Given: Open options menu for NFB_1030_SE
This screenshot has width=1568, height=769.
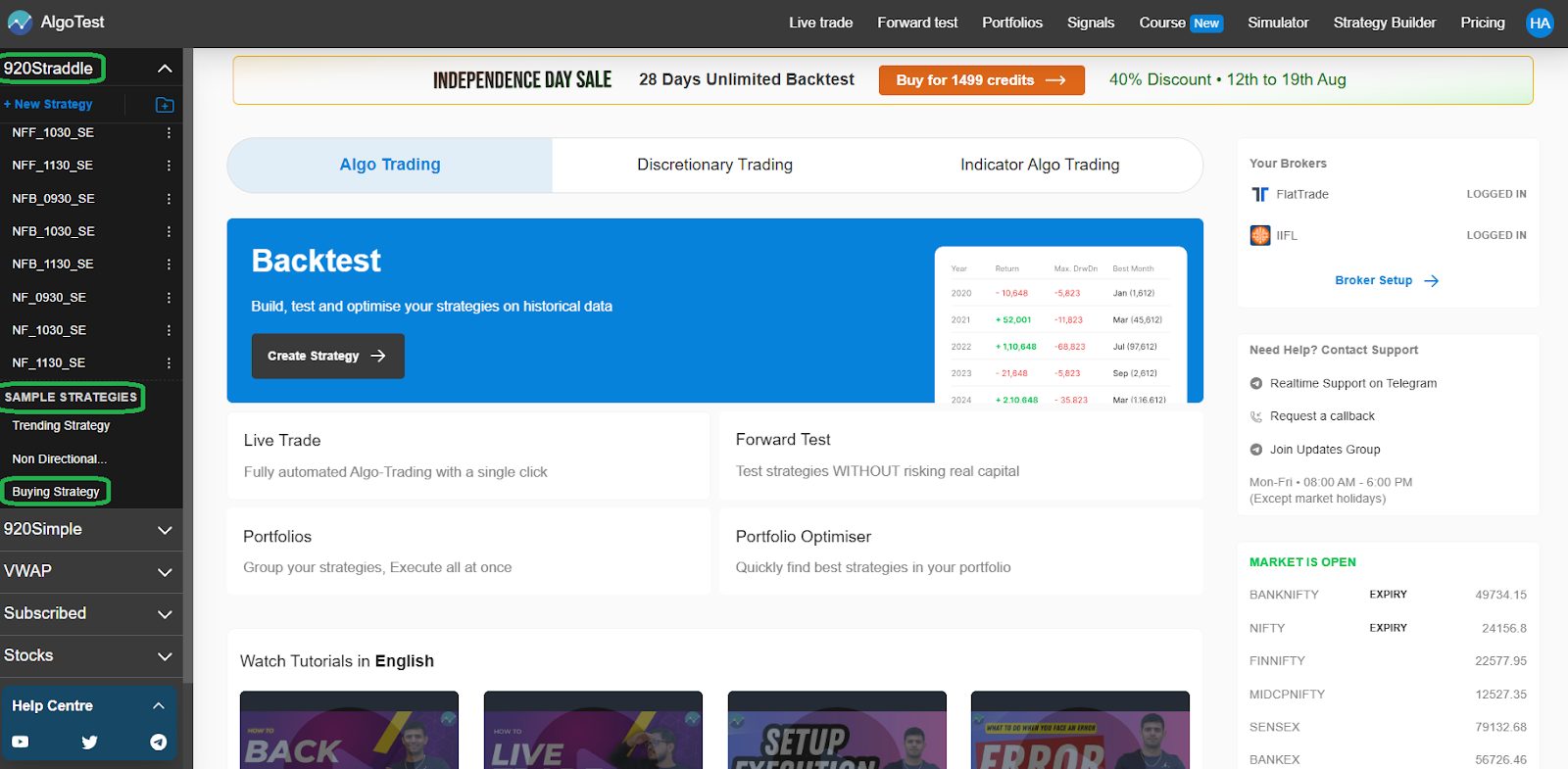Looking at the screenshot, I should tap(169, 231).
